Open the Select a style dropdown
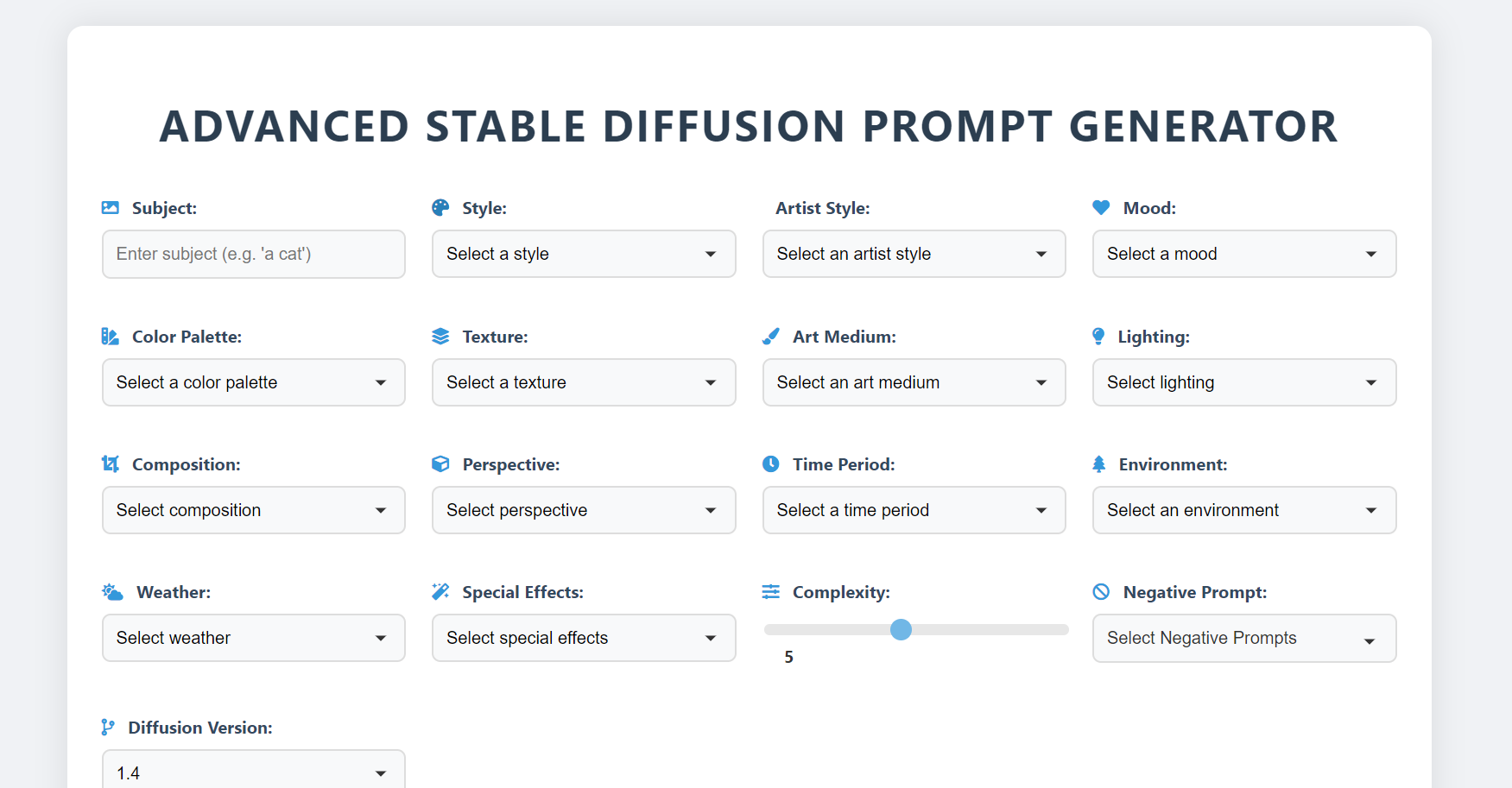Viewport: 1512px width, 788px height. (584, 254)
